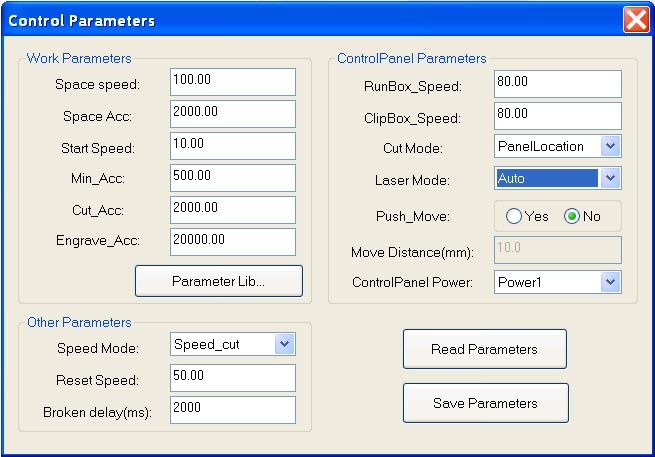Select the Start Speed text box
Image resolution: width=655 pixels, height=457 pixels.
tap(232, 146)
